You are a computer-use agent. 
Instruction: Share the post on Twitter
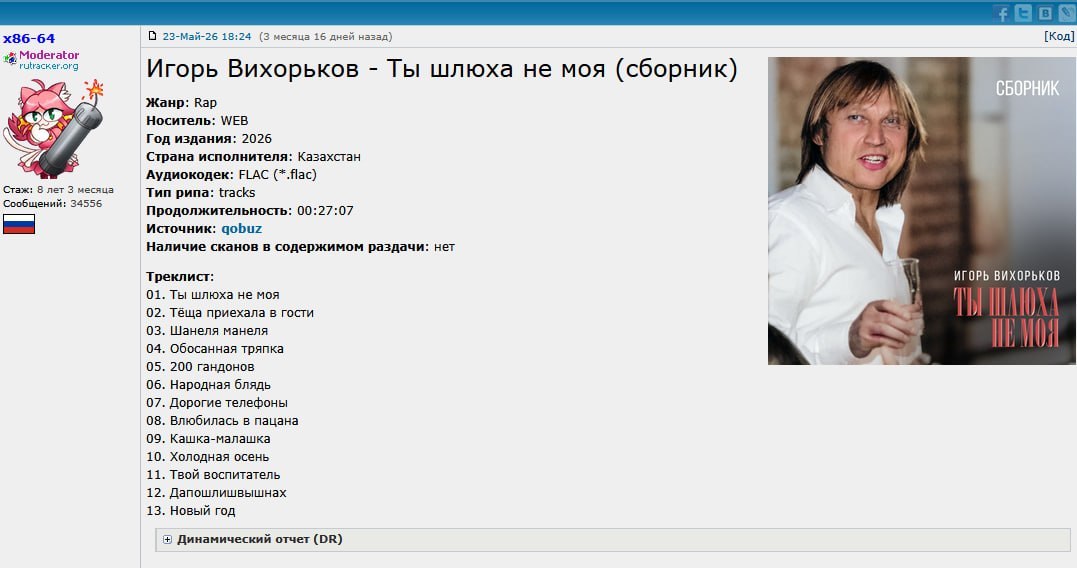(1023, 13)
